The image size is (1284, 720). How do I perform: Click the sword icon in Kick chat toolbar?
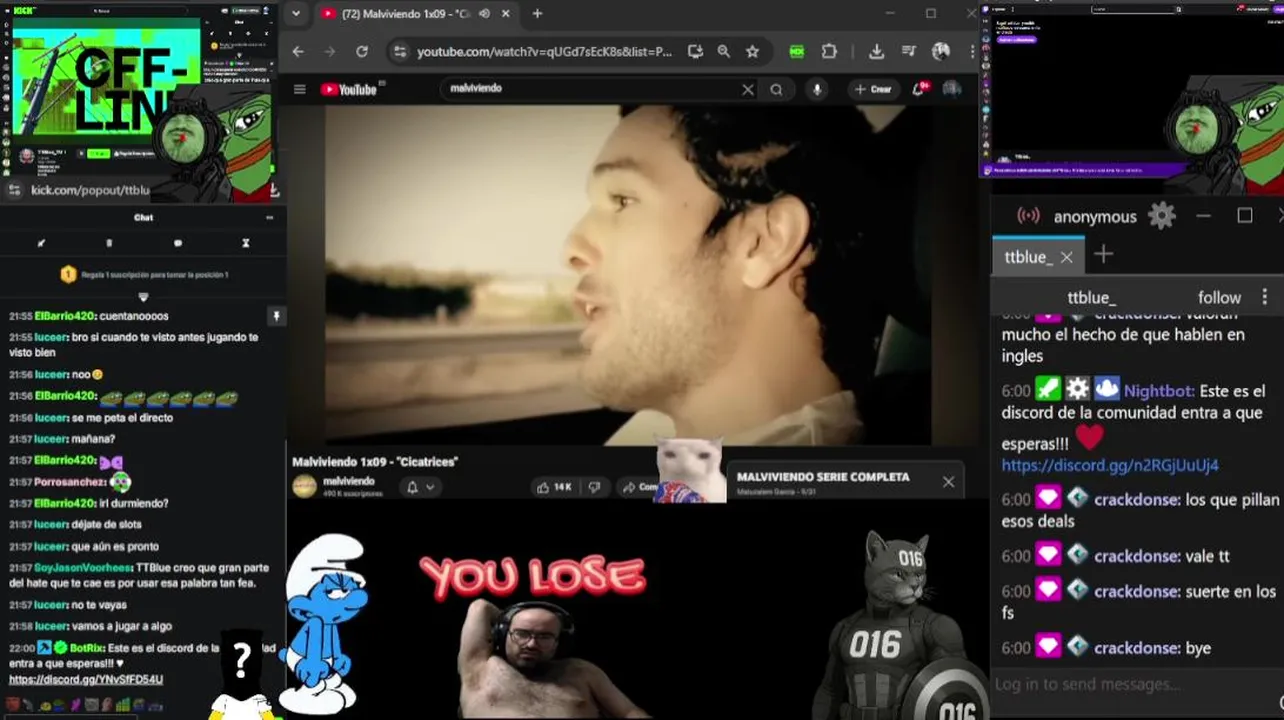tap(41, 243)
